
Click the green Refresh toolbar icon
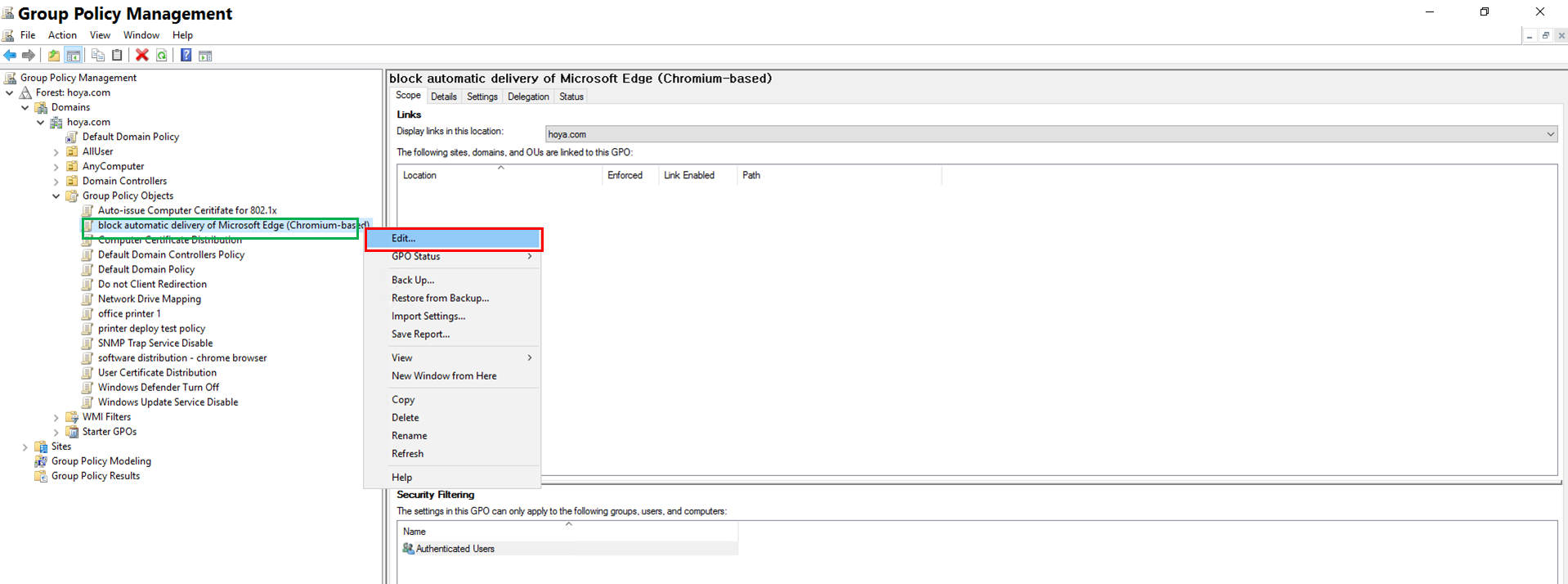pyautogui.click(x=162, y=56)
